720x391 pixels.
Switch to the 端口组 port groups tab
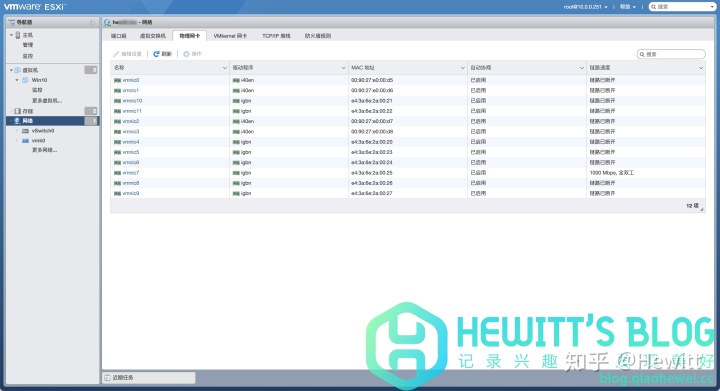click(118, 36)
